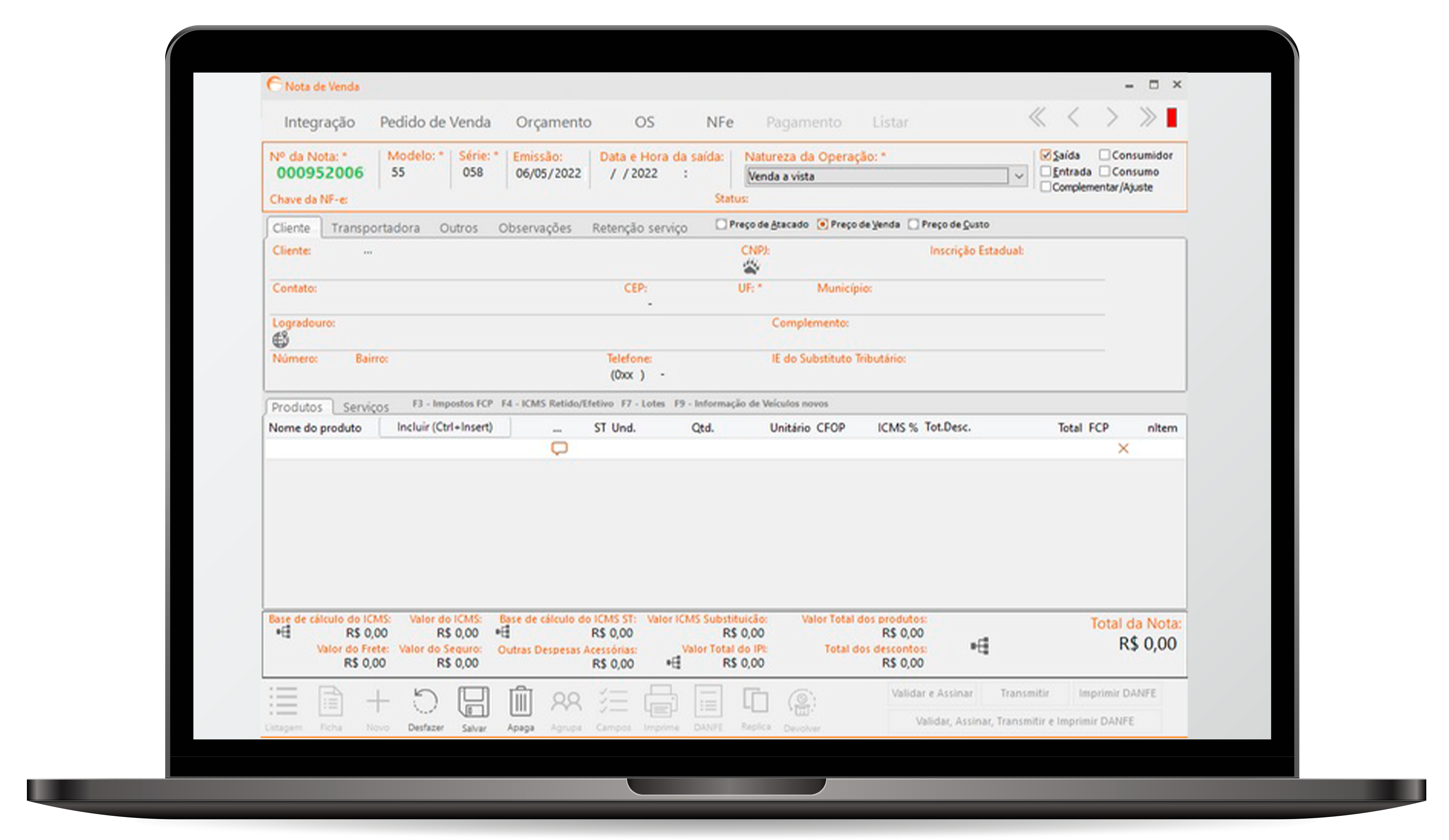Switch to the Transportadora tab
Screen dimensions: 1449x840
coord(376,228)
